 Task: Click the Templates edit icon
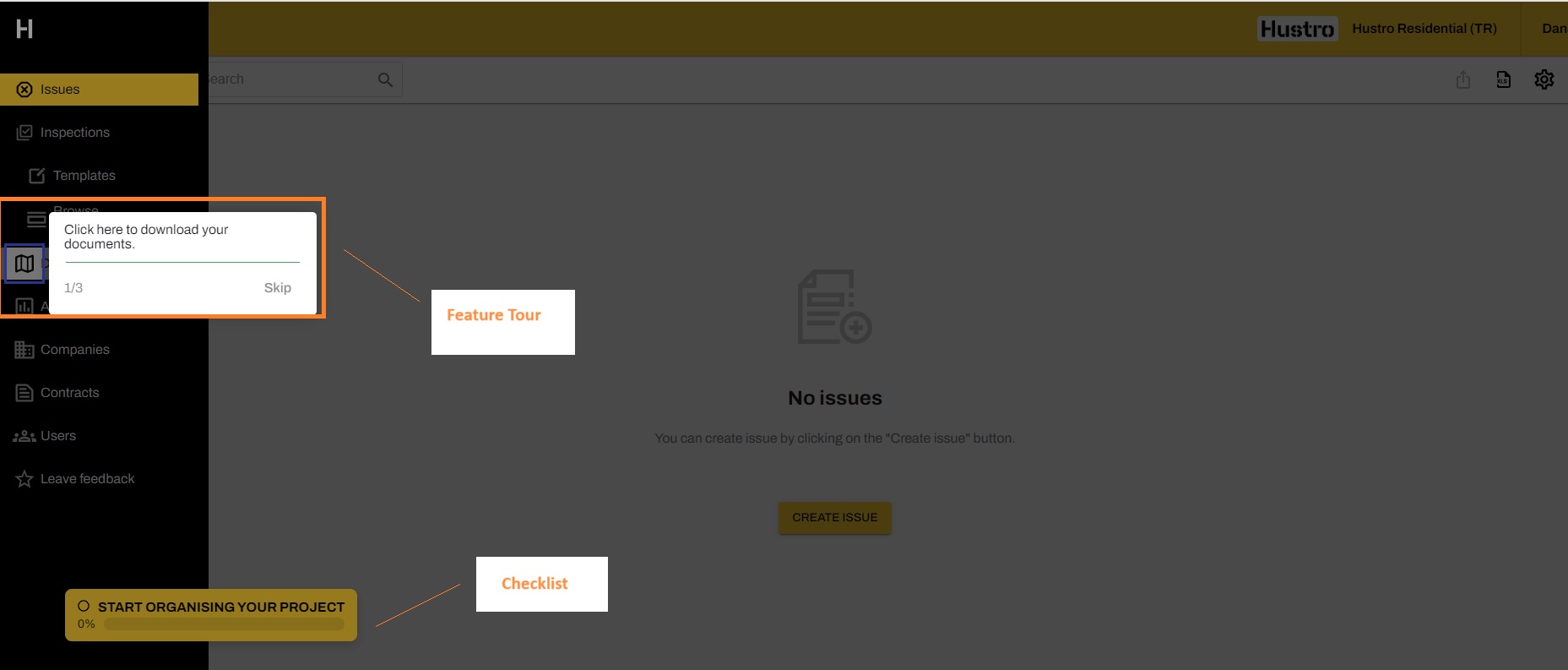tap(36, 176)
